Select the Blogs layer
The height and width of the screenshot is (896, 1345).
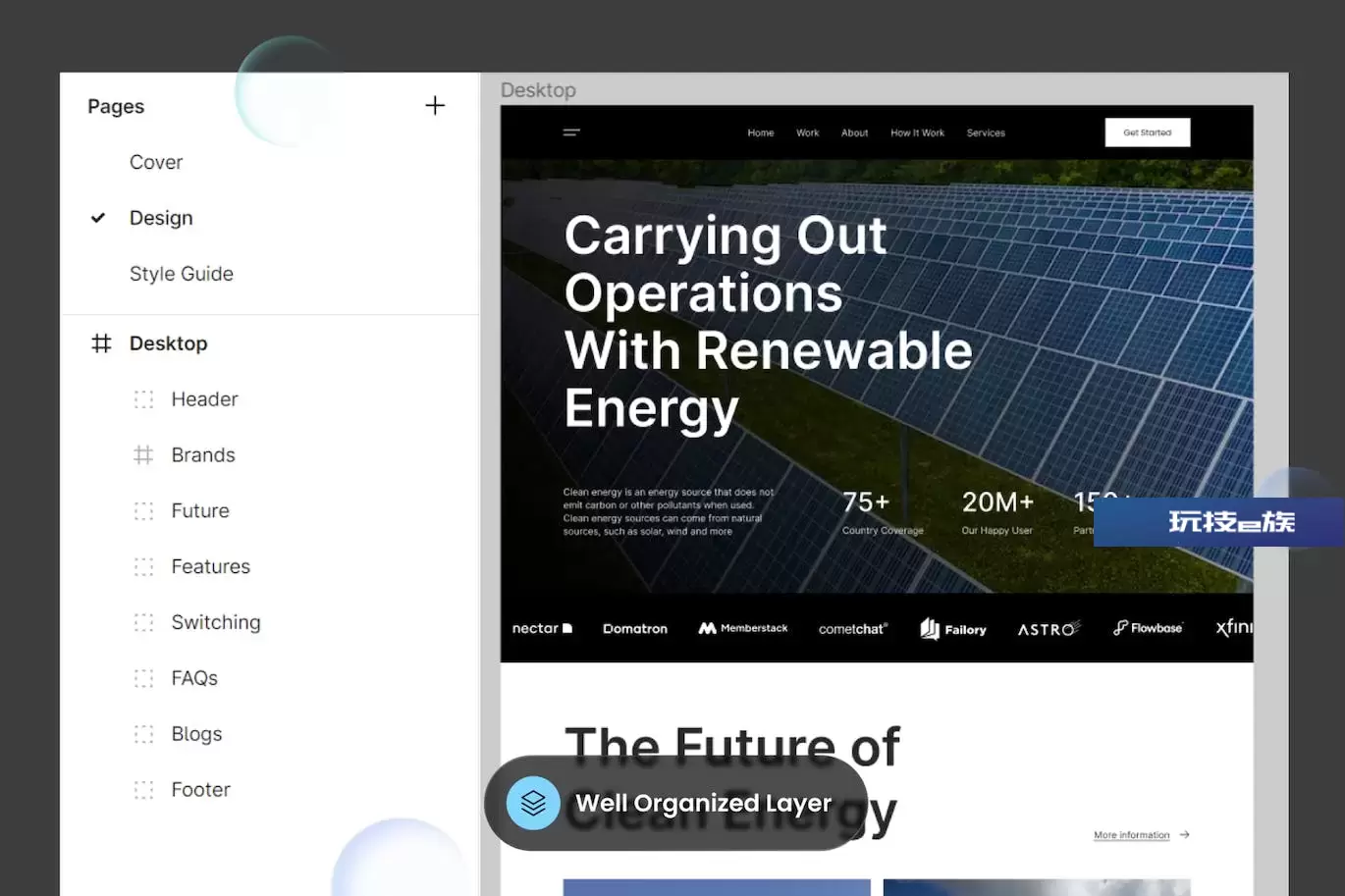coord(196,734)
